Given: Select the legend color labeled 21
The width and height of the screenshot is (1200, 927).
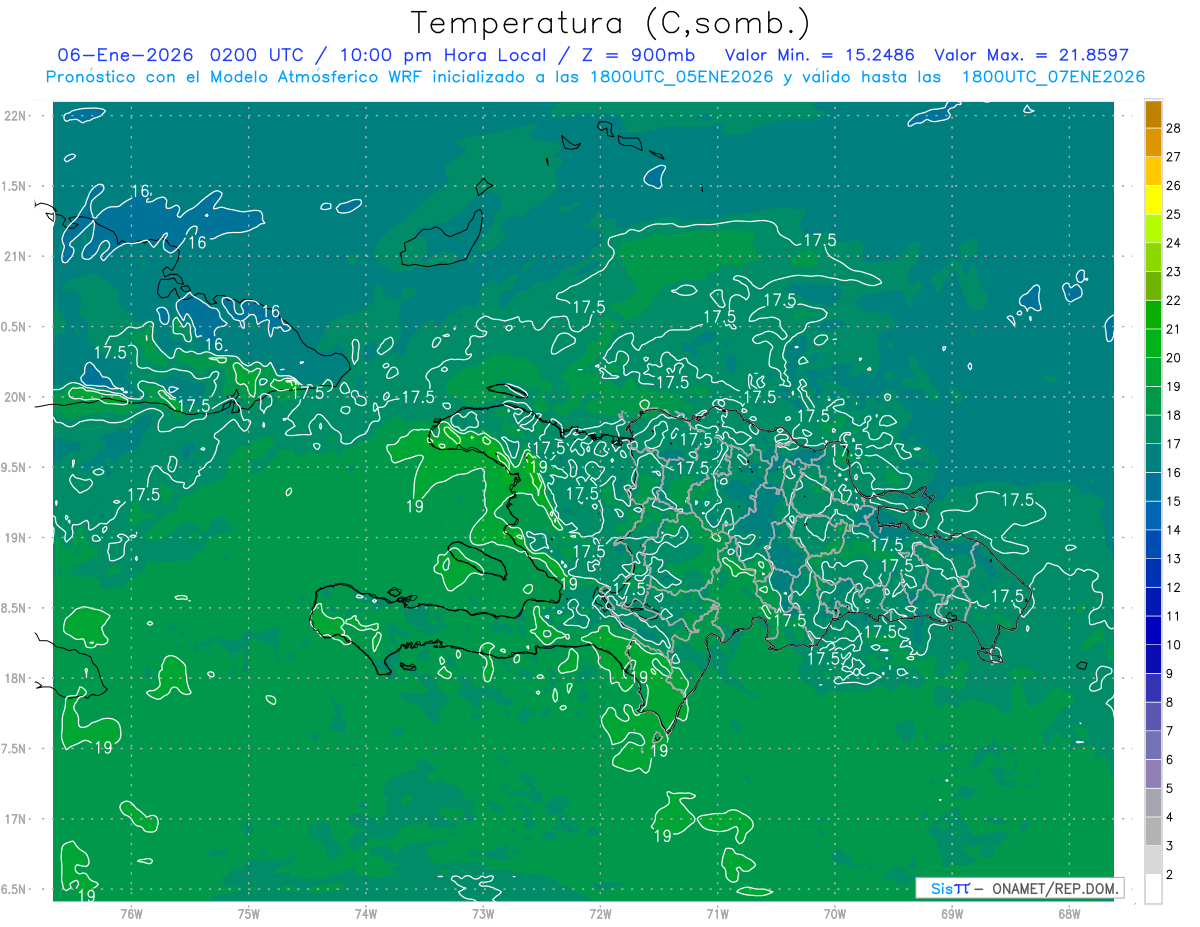Looking at the screenshot, I should (1153, 315).
